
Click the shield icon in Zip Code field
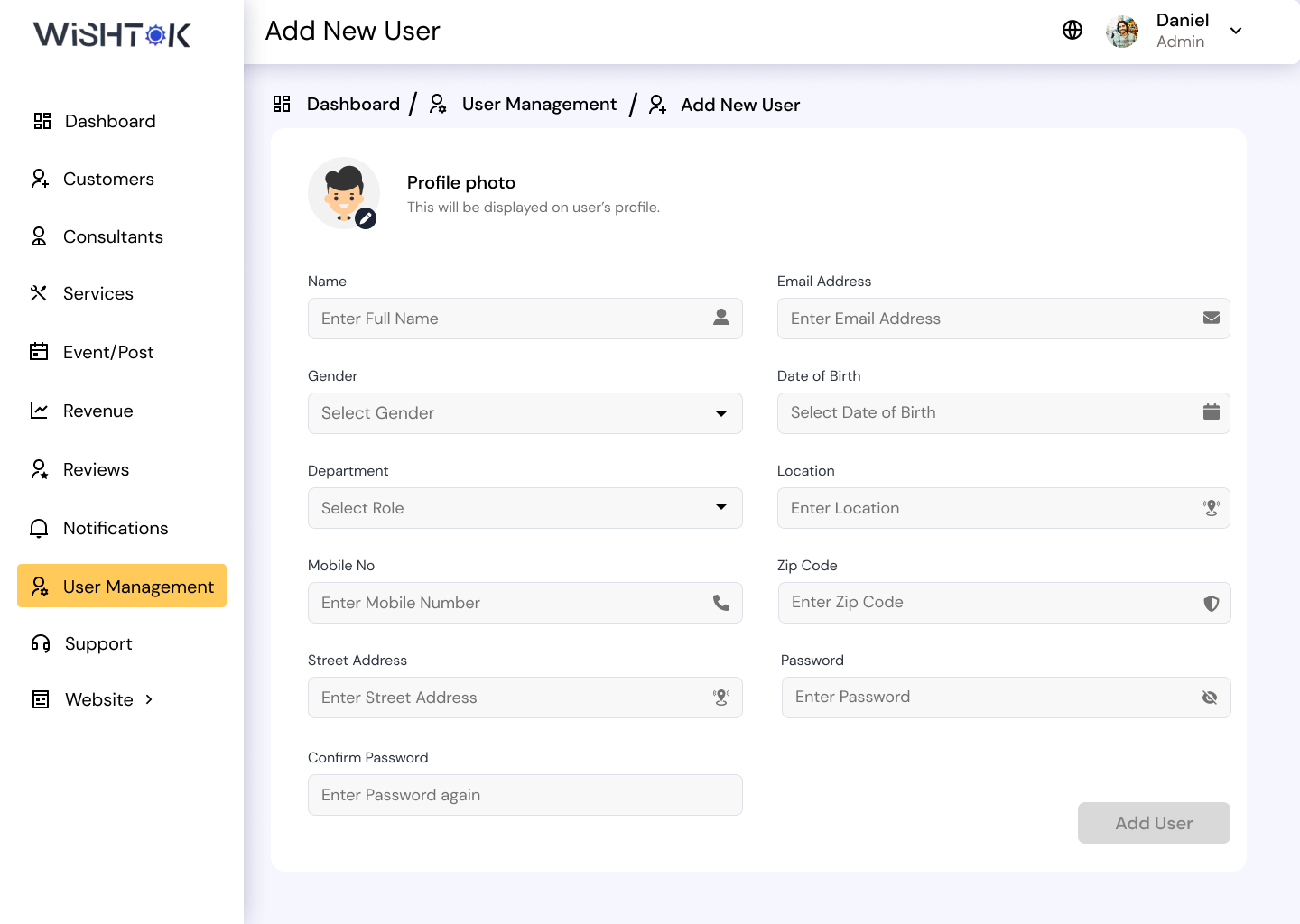pos(1211,603)
